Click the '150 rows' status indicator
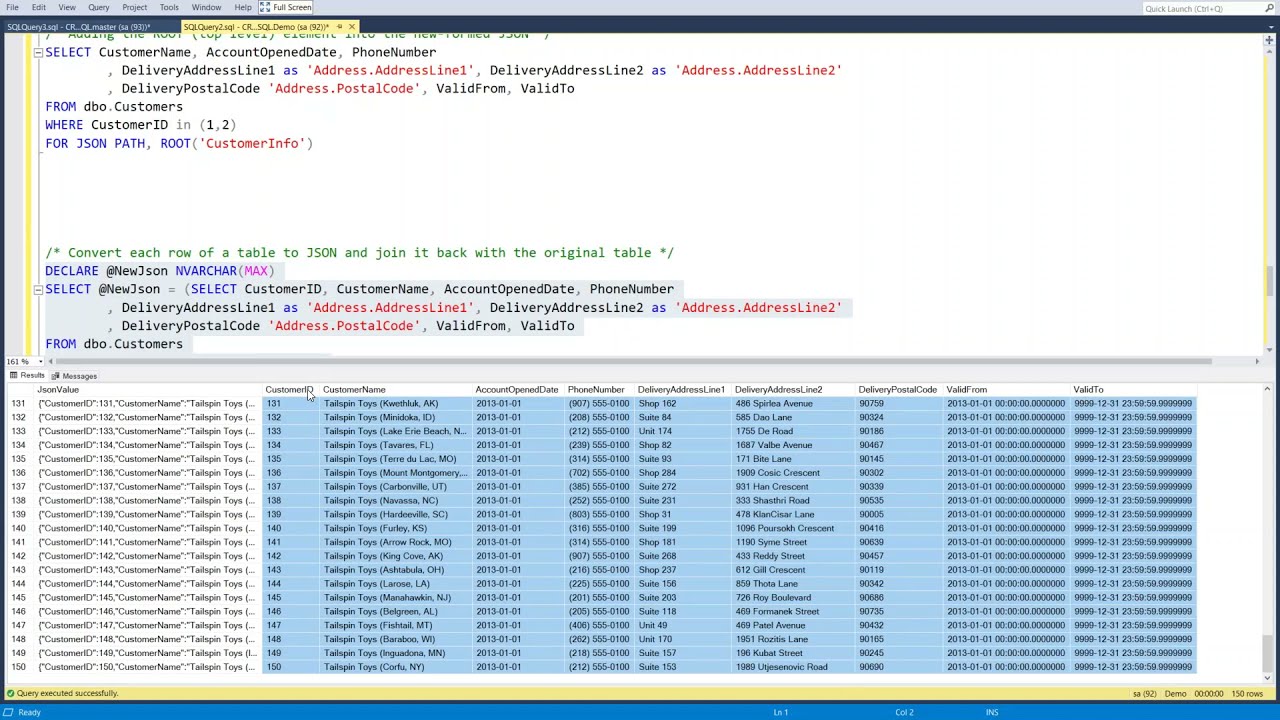Screen dimensions: 1280x720 coord(1247,693)
